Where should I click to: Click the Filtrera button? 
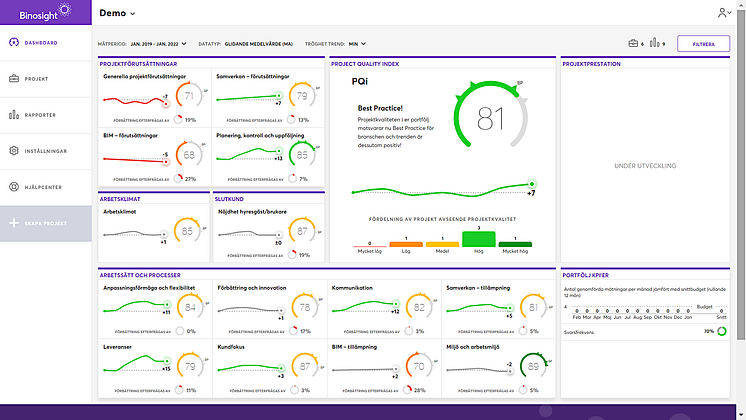[x=703, y=44]
